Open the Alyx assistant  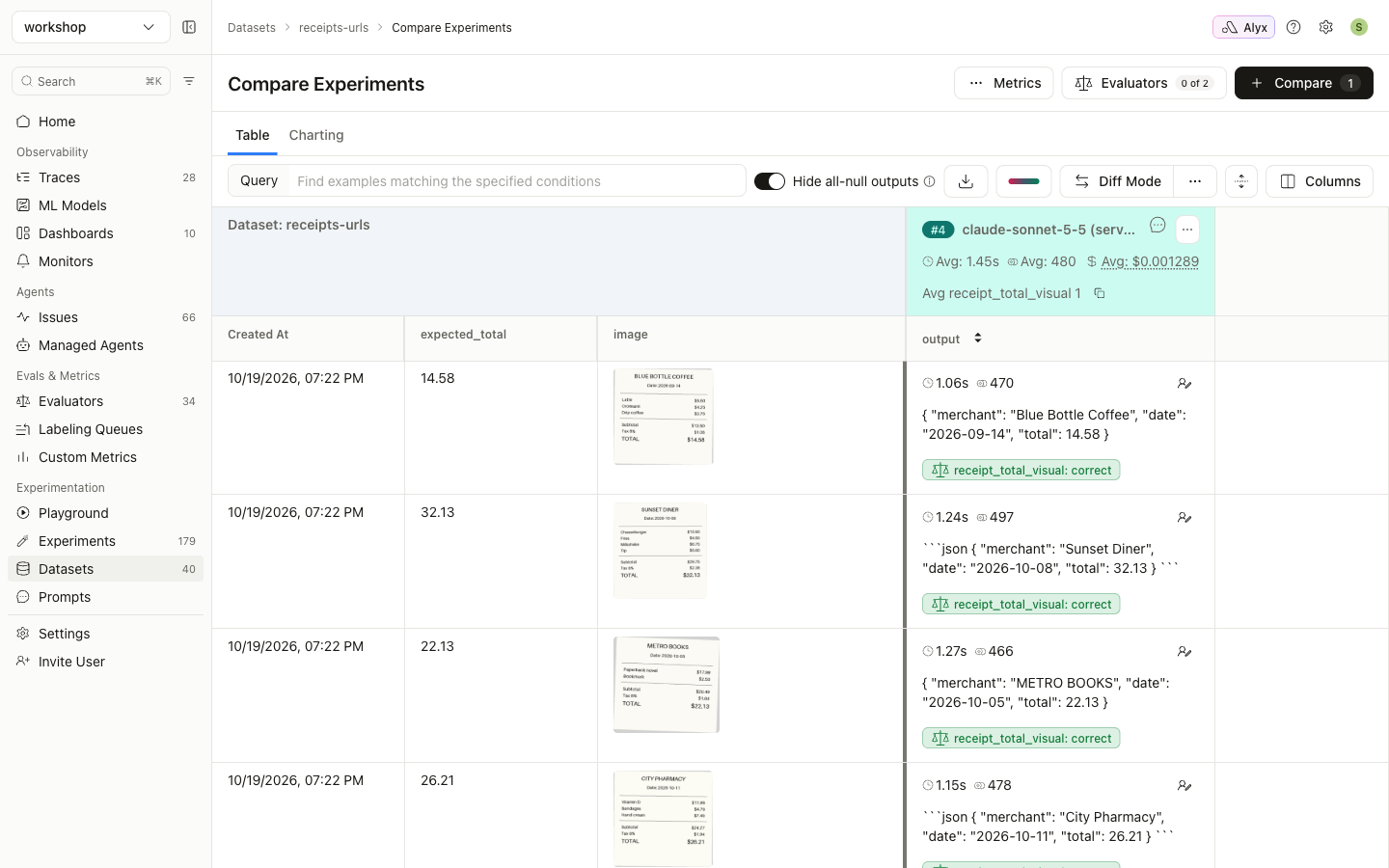[1243, 27]
